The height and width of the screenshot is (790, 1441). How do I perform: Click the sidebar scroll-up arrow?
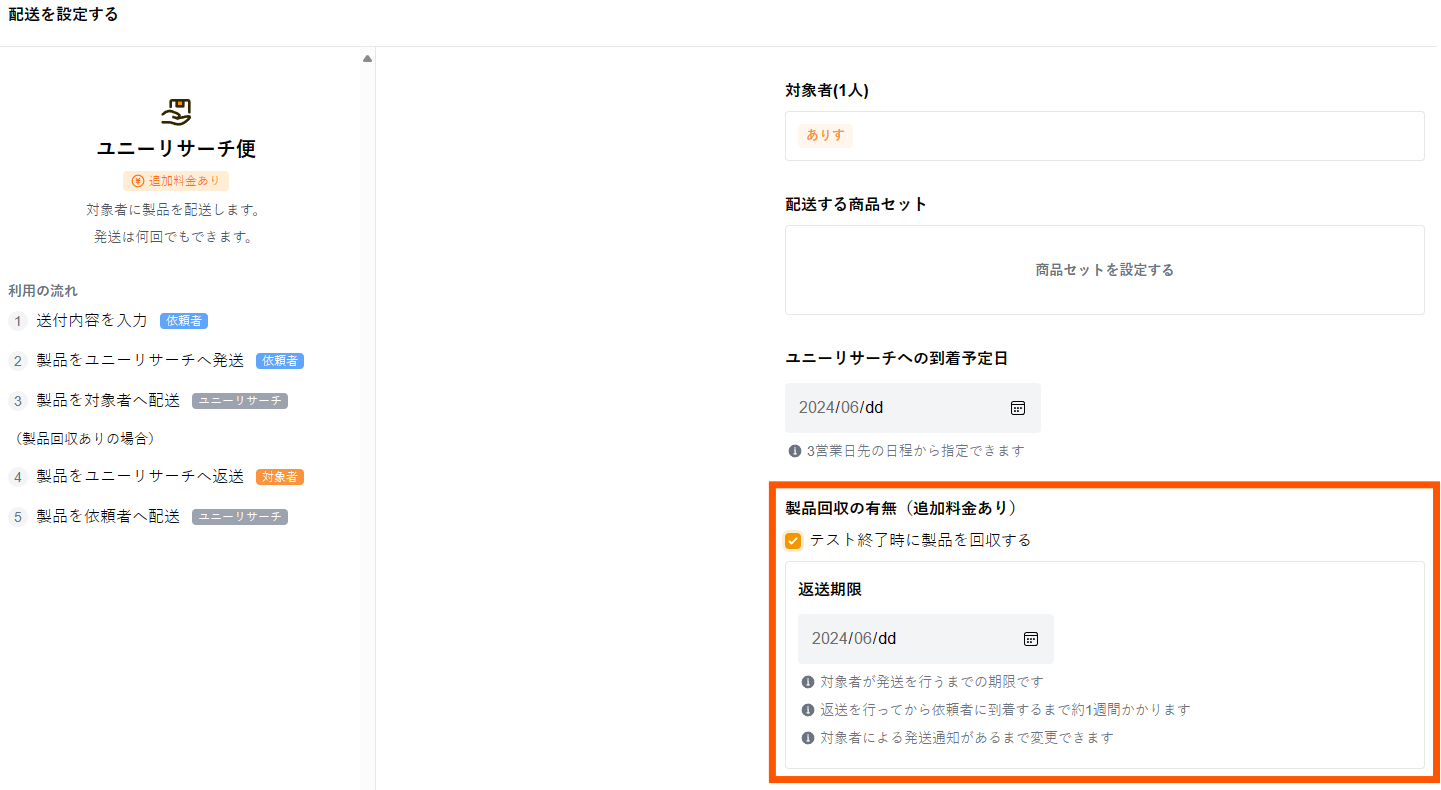click(367, 59)
